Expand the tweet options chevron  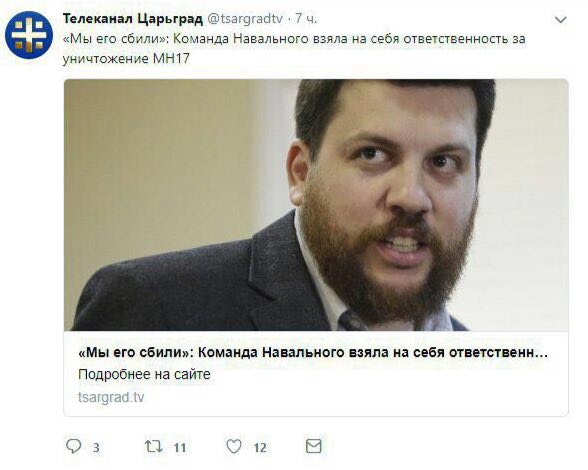[560, 20]
